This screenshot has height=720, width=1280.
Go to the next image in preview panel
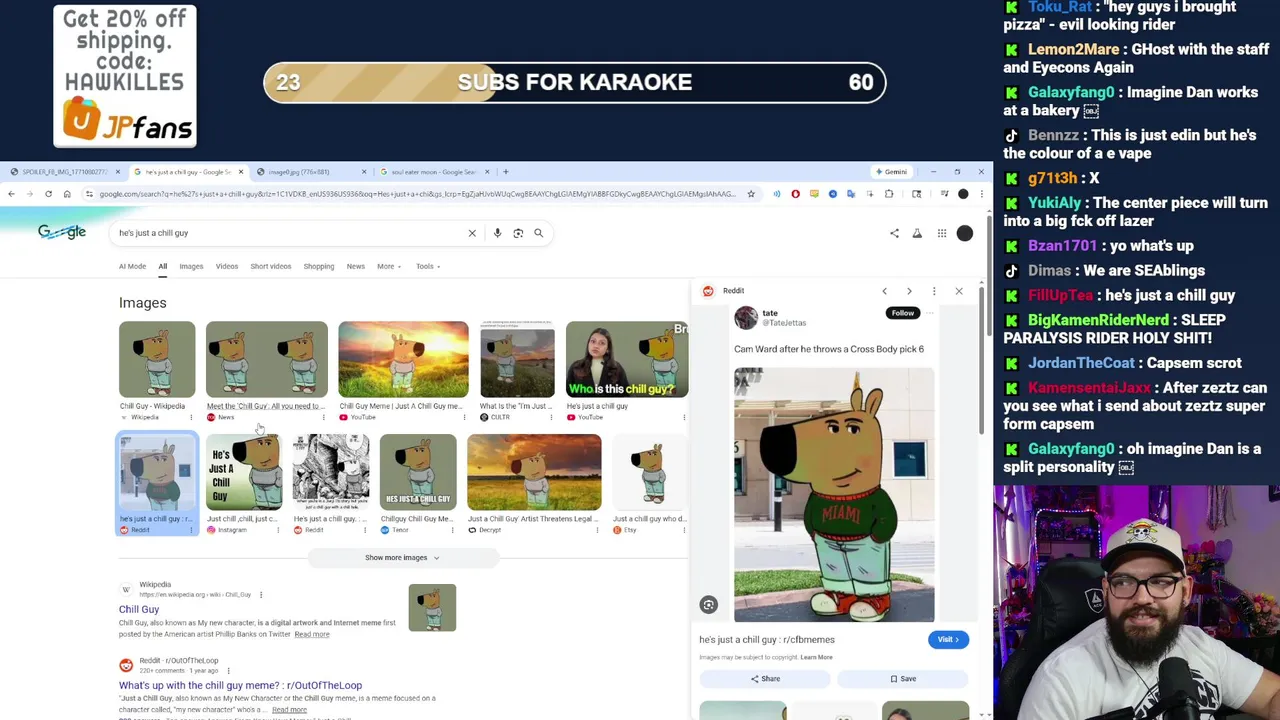pyautogui.click(x=909, y=291)
